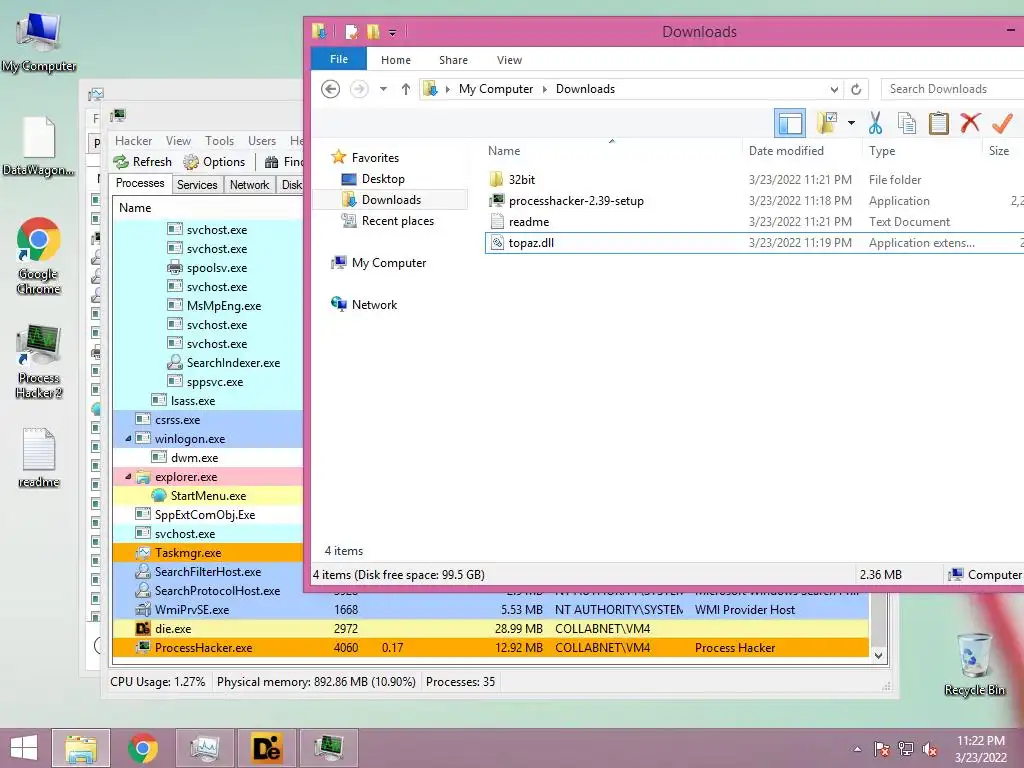This screenshot has height=768, width=1024.
Task: Select Desktop in navigation pane
Action: pos(383,179)
